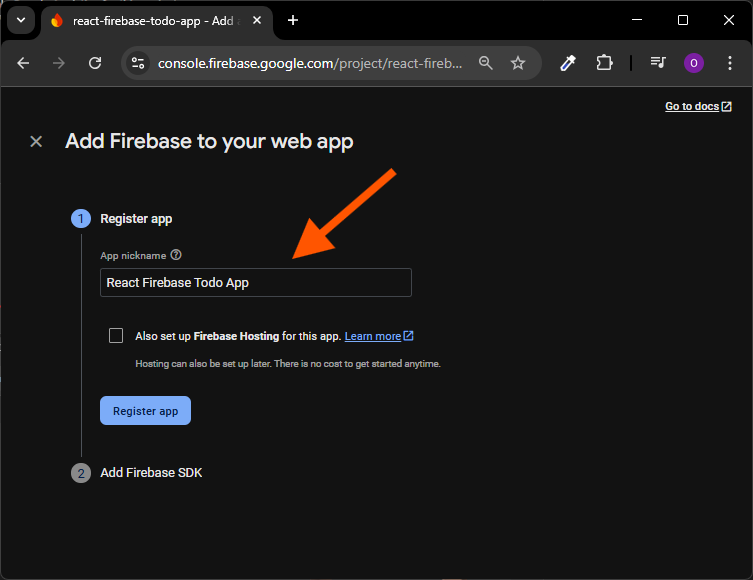Open the Go to docs link
This screenshot has width=753, height=580.
pos(698,107)
